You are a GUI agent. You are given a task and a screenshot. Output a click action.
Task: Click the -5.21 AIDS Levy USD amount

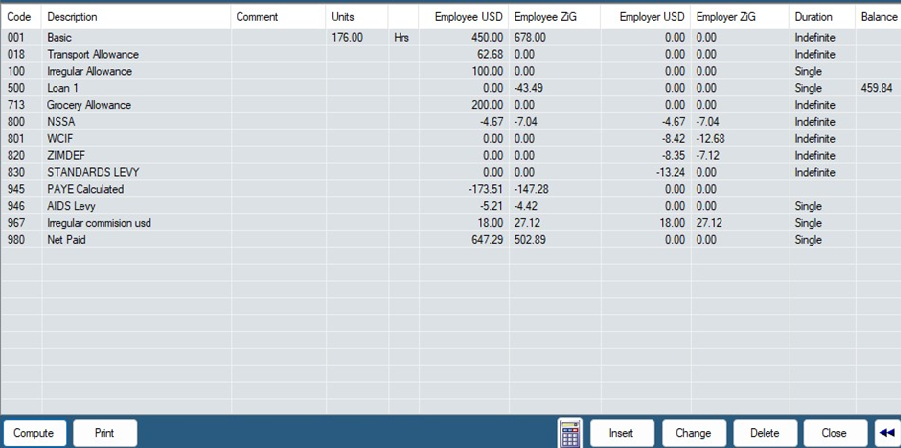pos(490,206)
